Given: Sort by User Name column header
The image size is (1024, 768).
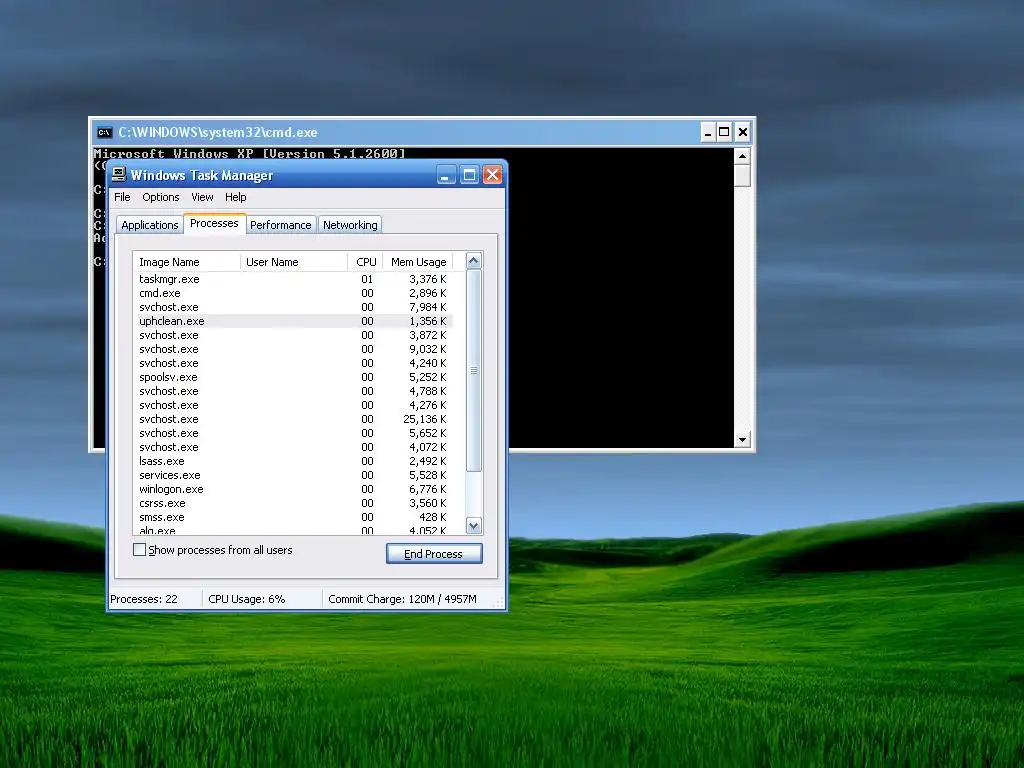Looking at the screenshot, I should coord(294,262).
